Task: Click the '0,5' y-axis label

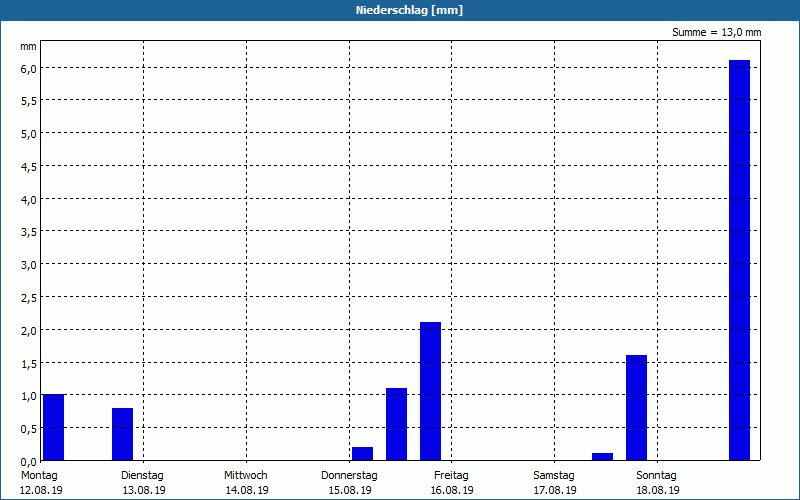Action: coord(29,429)
